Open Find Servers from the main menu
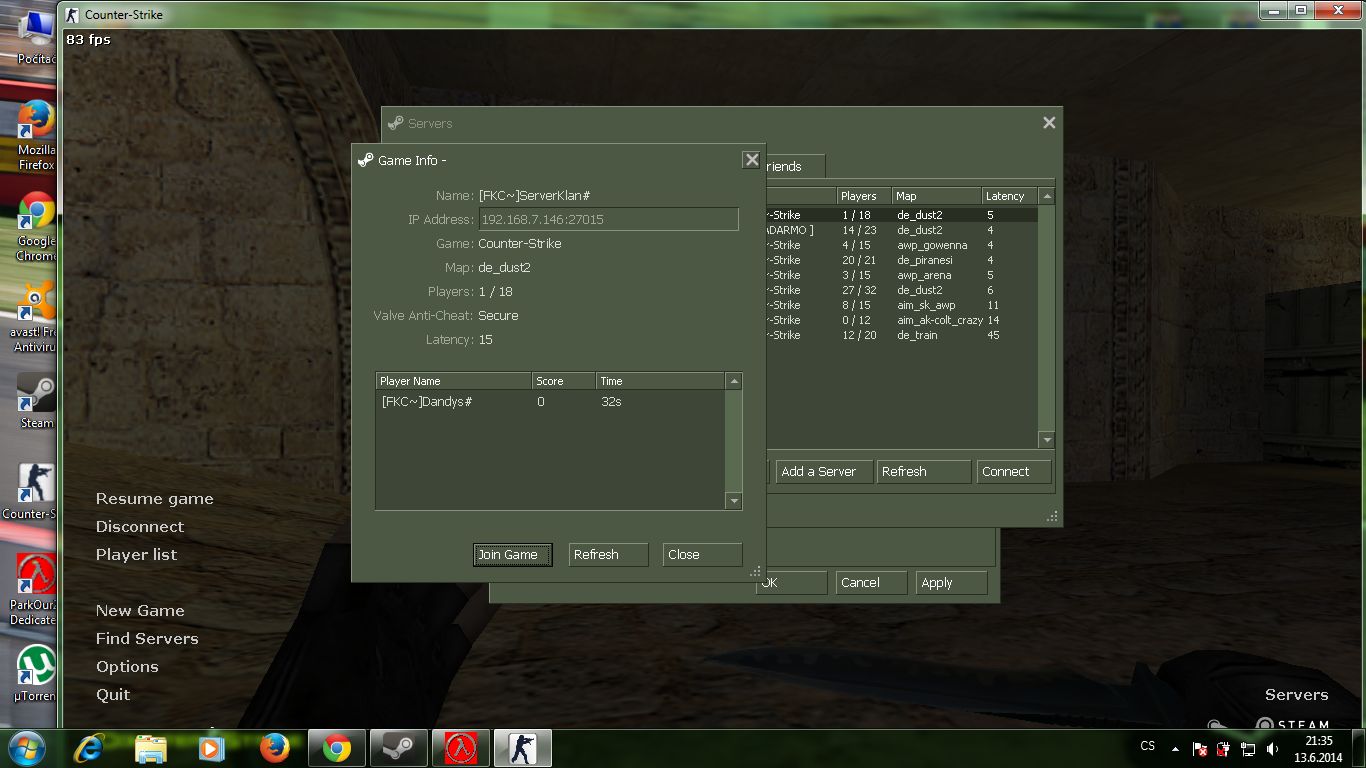The height and width of the screenshot is (768, 1366). click(x=147, y=639)
